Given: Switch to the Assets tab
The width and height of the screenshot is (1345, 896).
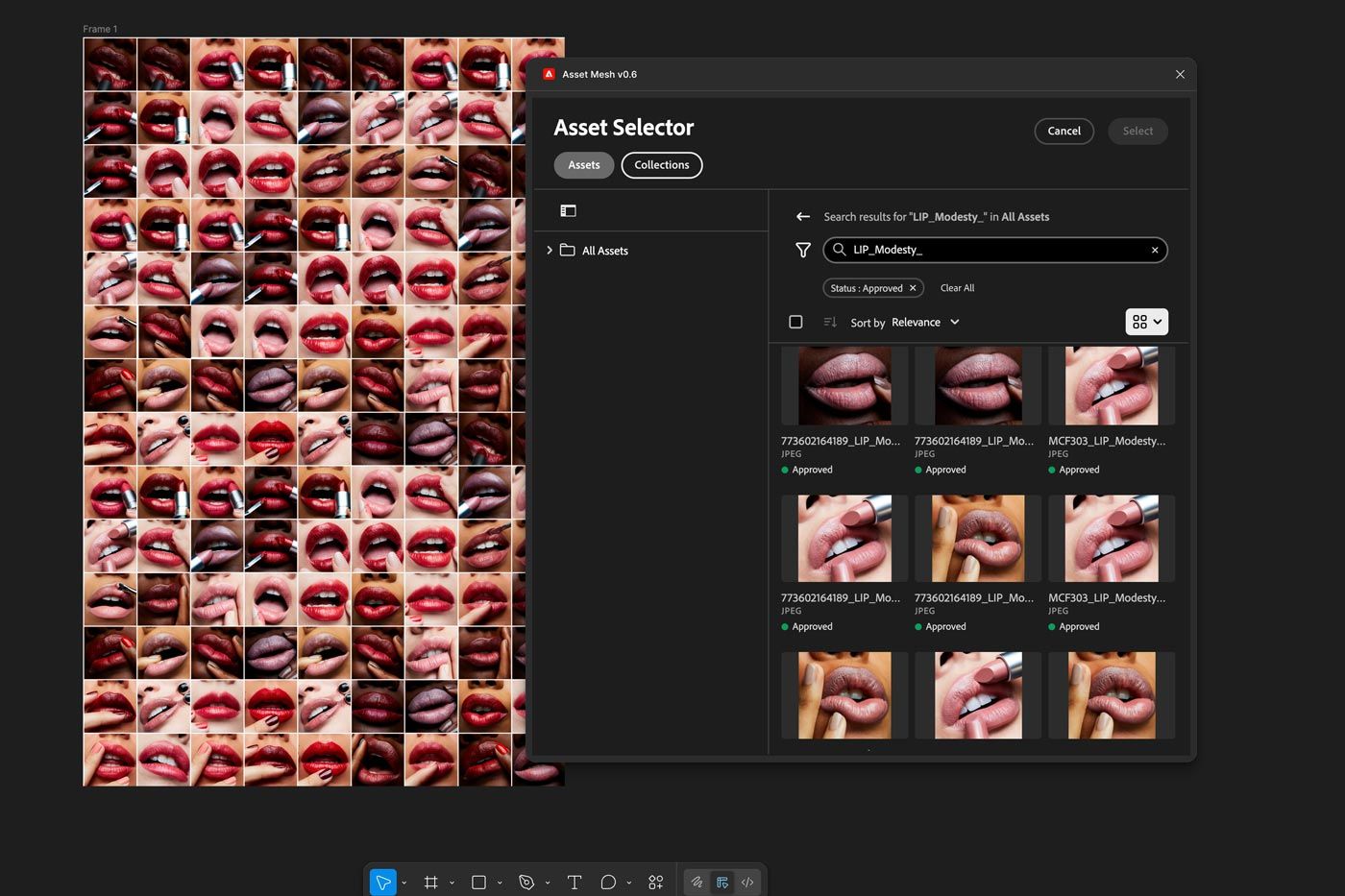Looking at the screenshot, I should point(583,165).
